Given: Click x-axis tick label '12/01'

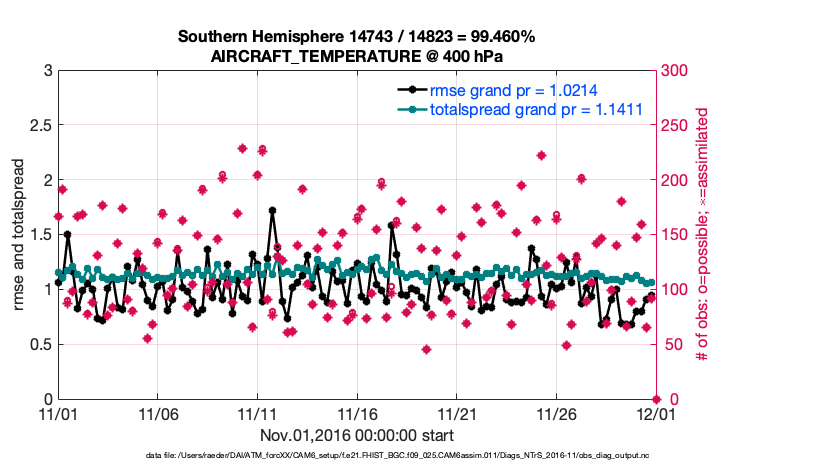Looking at the screenshot, I should coord(656,414).
